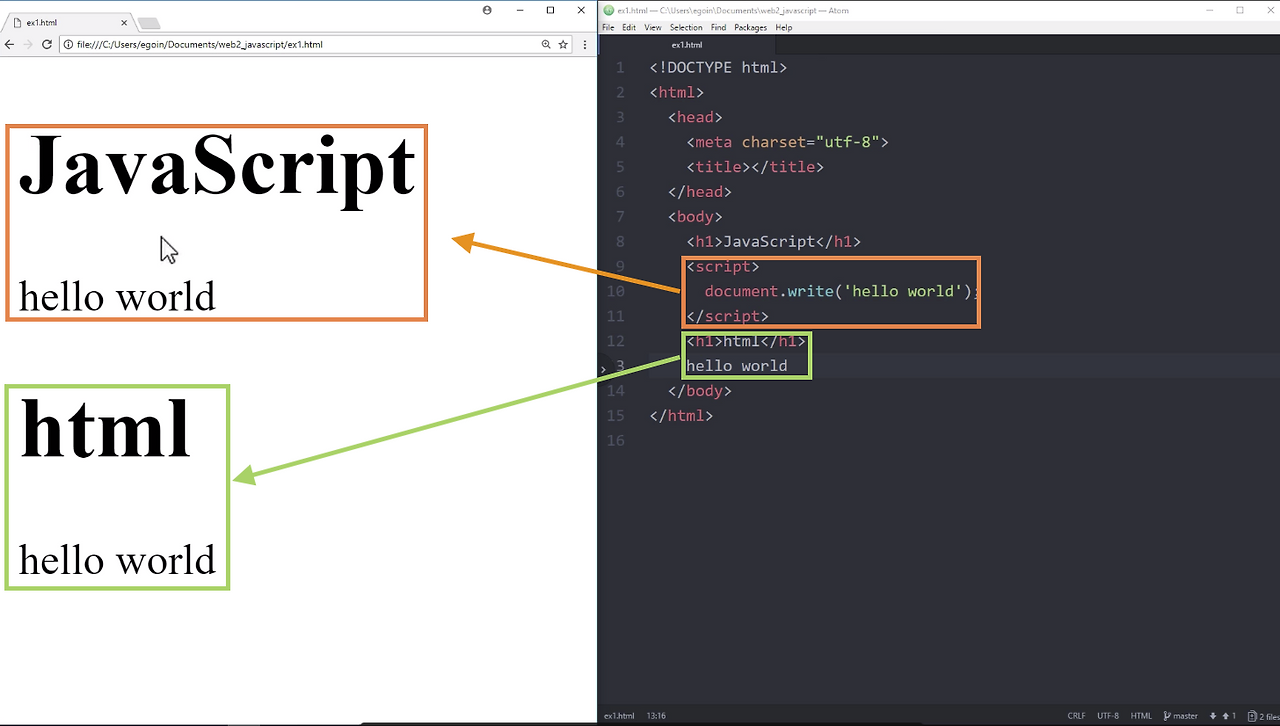Viewport: 1280px width, 726px height.
Task: Click git fetch down-arrow in status bar
Action: 1213,716
